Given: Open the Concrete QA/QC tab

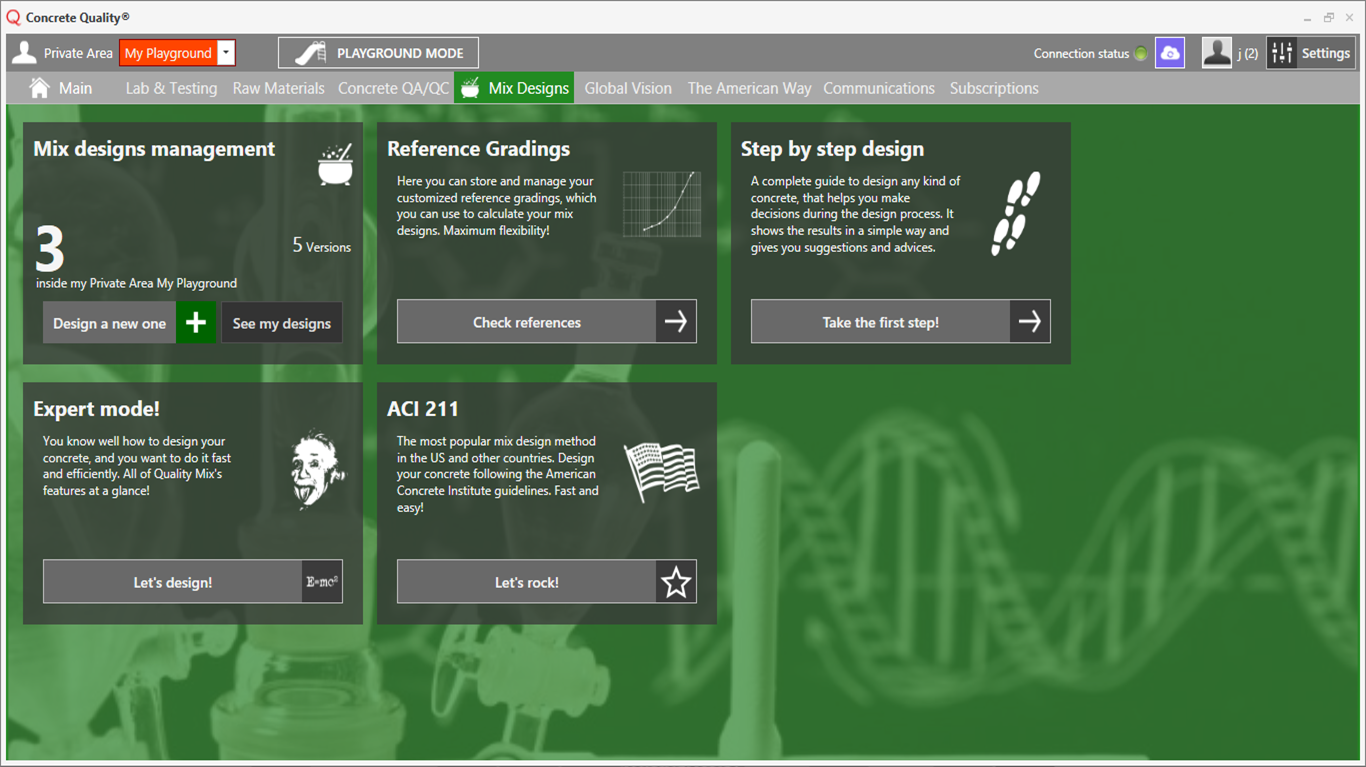Looking at the screenshot, I should [394, 88].
